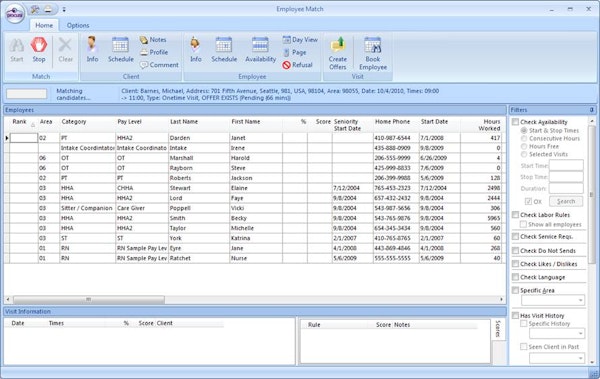Sort by Last Name column header
The image size is (600, 379).
coord(198,124)
